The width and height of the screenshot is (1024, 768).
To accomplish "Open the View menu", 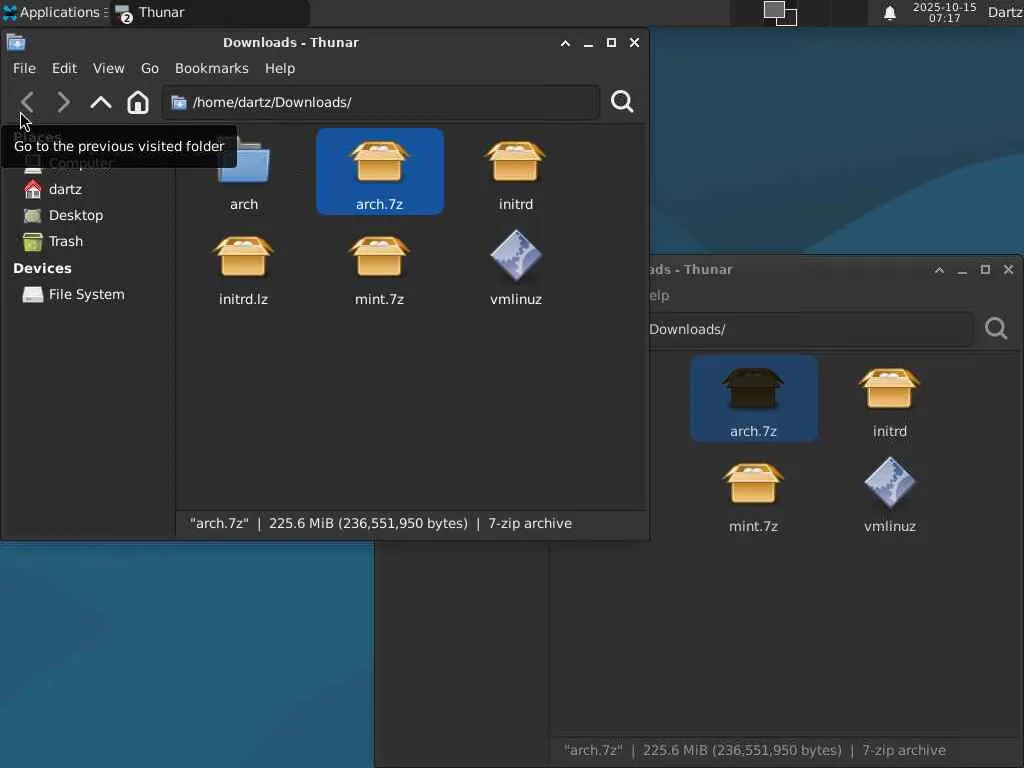I will pos(108,69).
